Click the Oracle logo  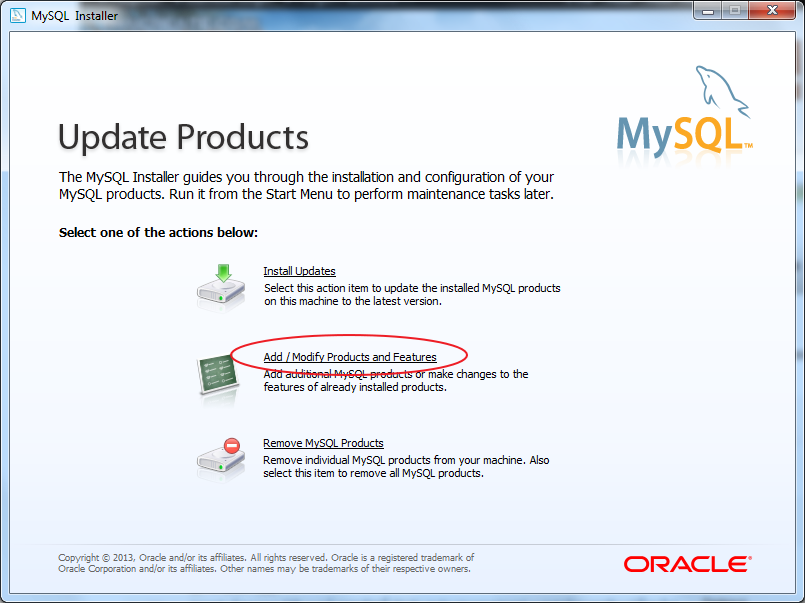[687, 564]
